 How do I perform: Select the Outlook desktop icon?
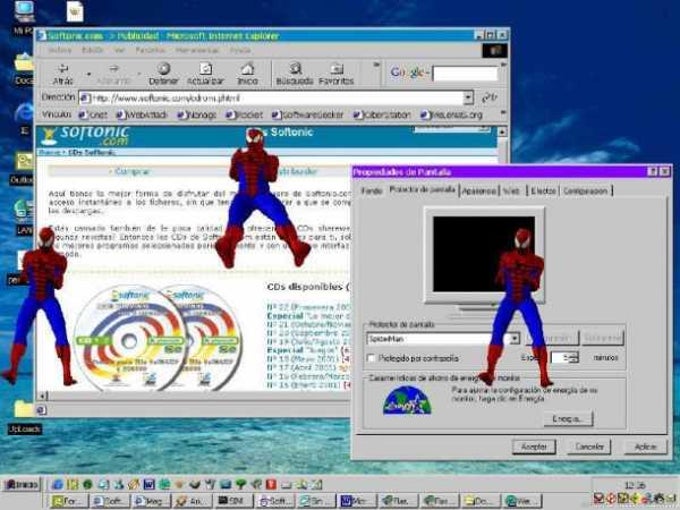(23, 168)
